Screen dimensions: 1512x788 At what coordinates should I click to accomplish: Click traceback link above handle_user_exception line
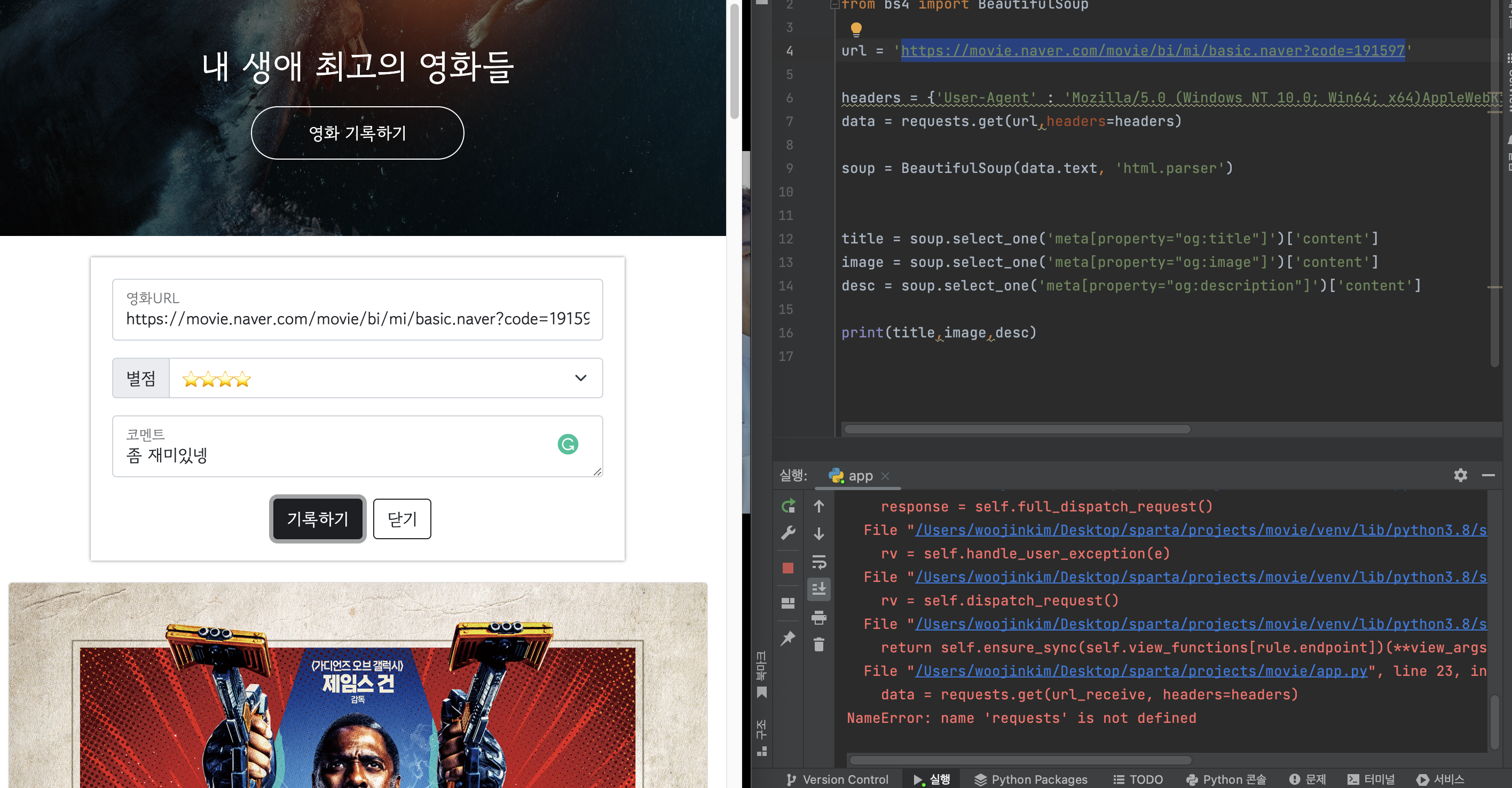click(1201, 530)
